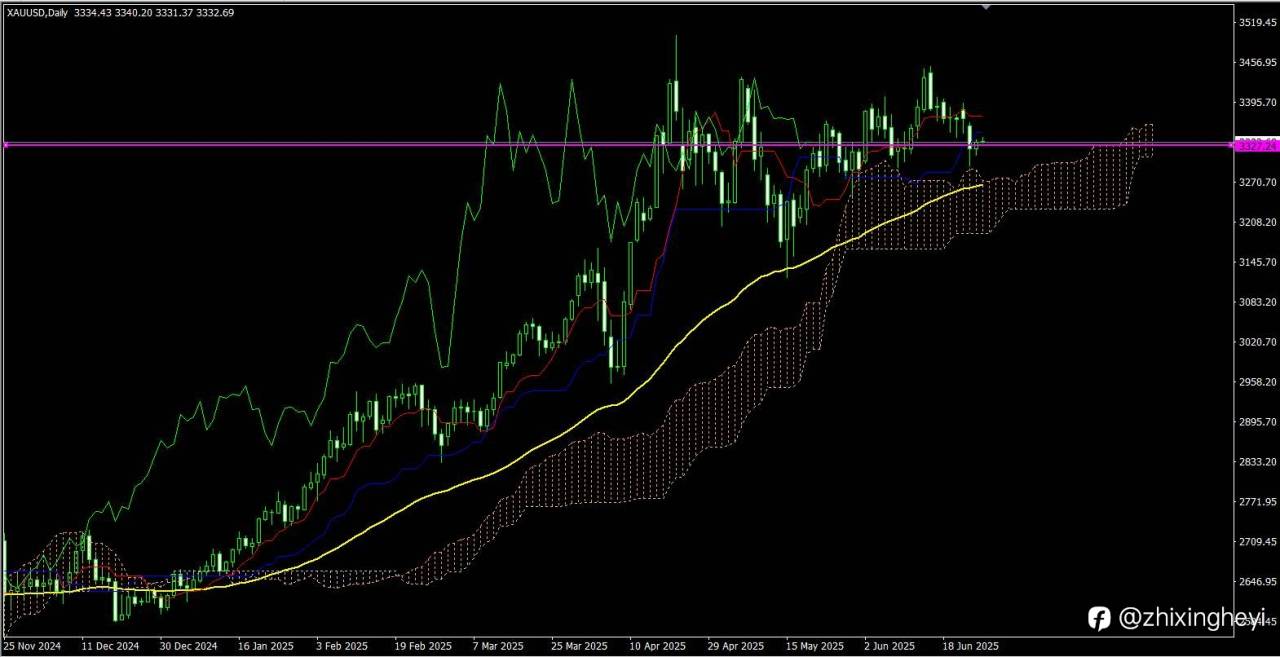Click the XAUUSD,Daily chart title text

[x=38, y=13]
